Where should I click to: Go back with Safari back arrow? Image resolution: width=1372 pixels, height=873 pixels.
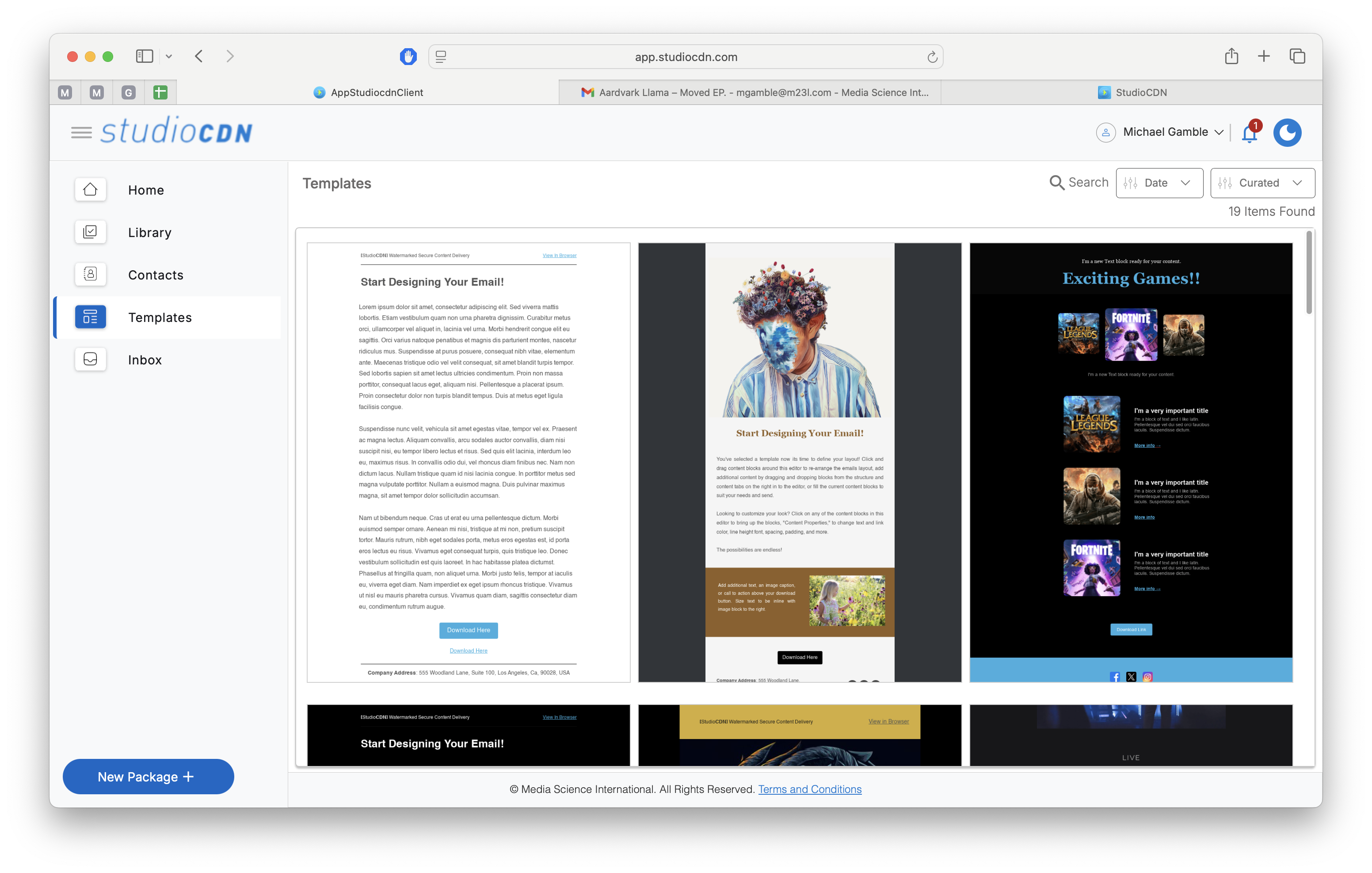pyautogui.click(x=199, y=56)
